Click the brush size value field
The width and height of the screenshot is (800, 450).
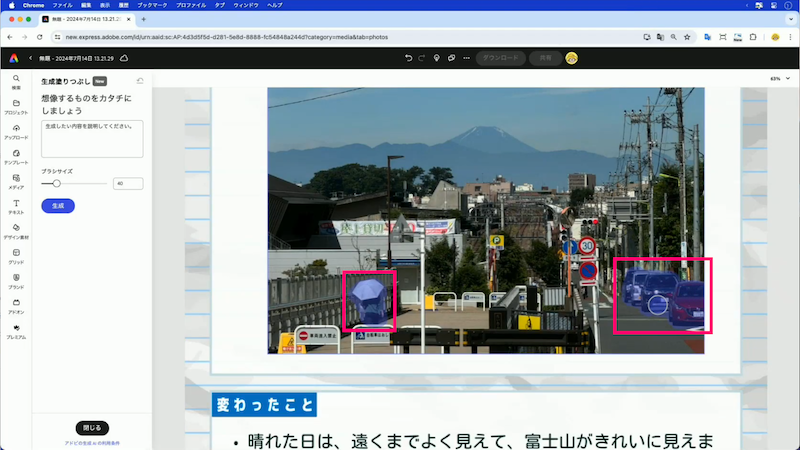(x=128, y=183)
